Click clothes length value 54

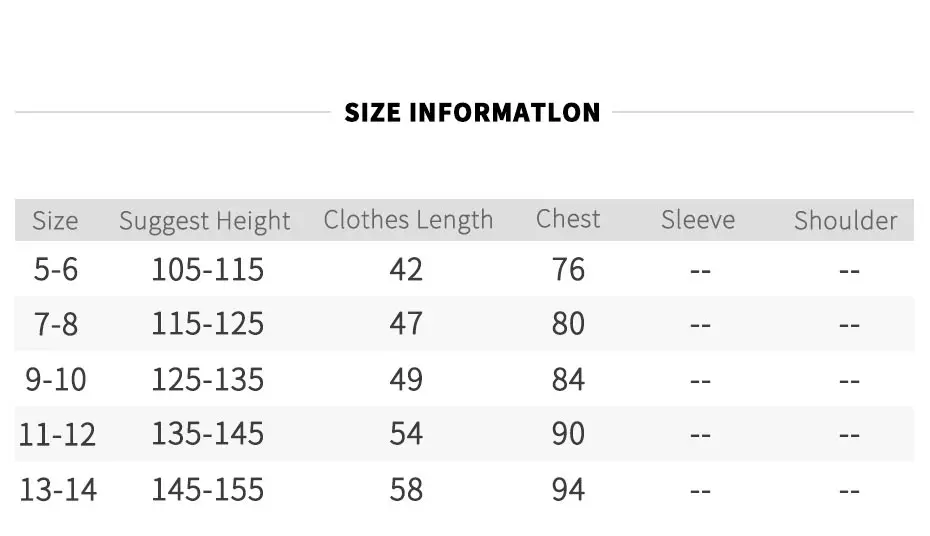point(406,434)
